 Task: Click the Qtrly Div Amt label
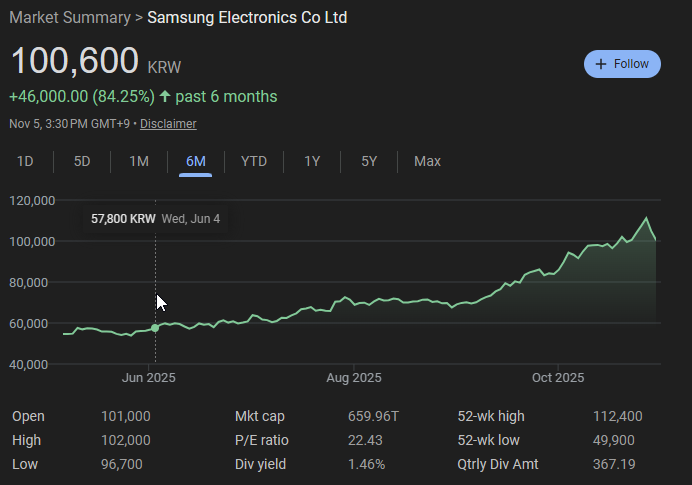(498, 464)
